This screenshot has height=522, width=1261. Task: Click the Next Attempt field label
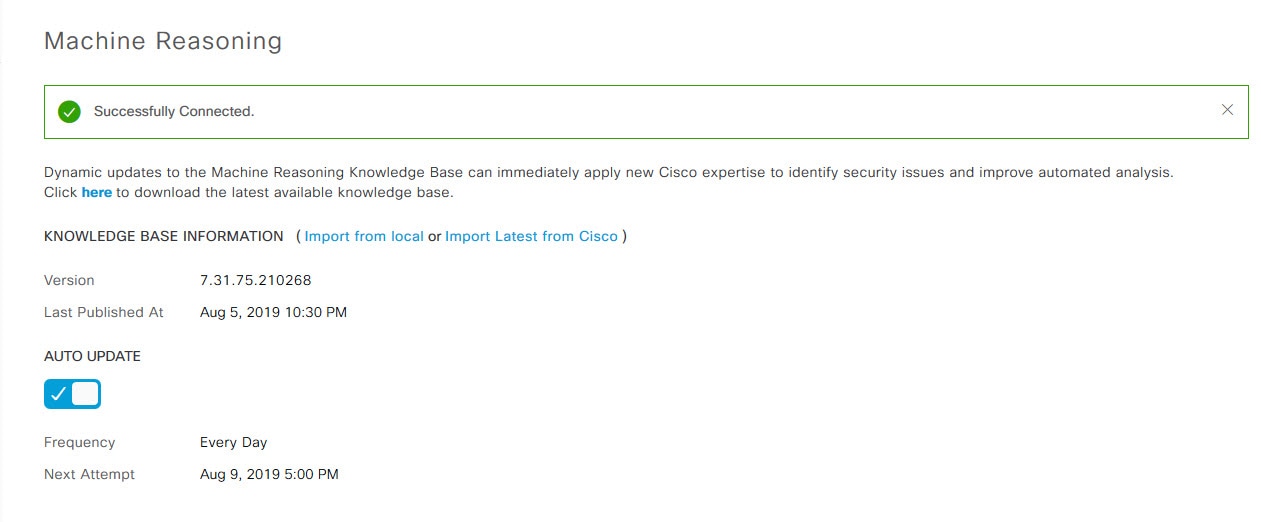89,474
